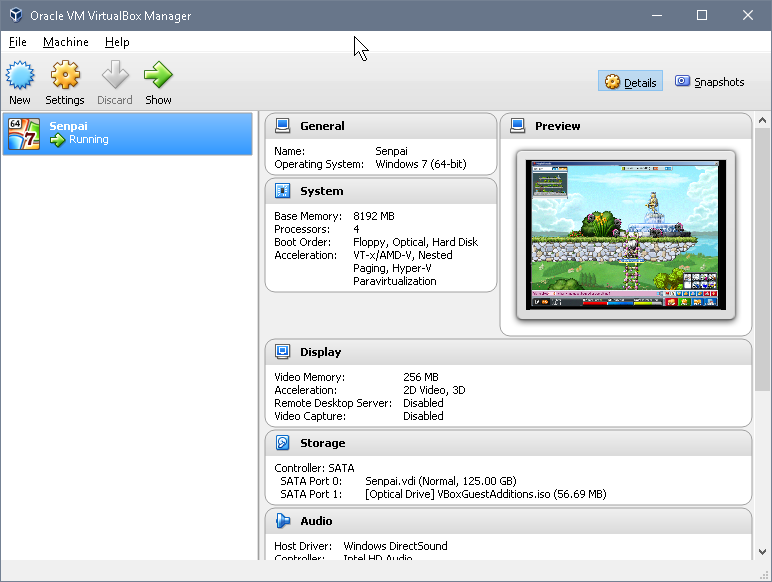Click the gear icon on Details button
The image size is (772, 582).
tap(612, 82)
